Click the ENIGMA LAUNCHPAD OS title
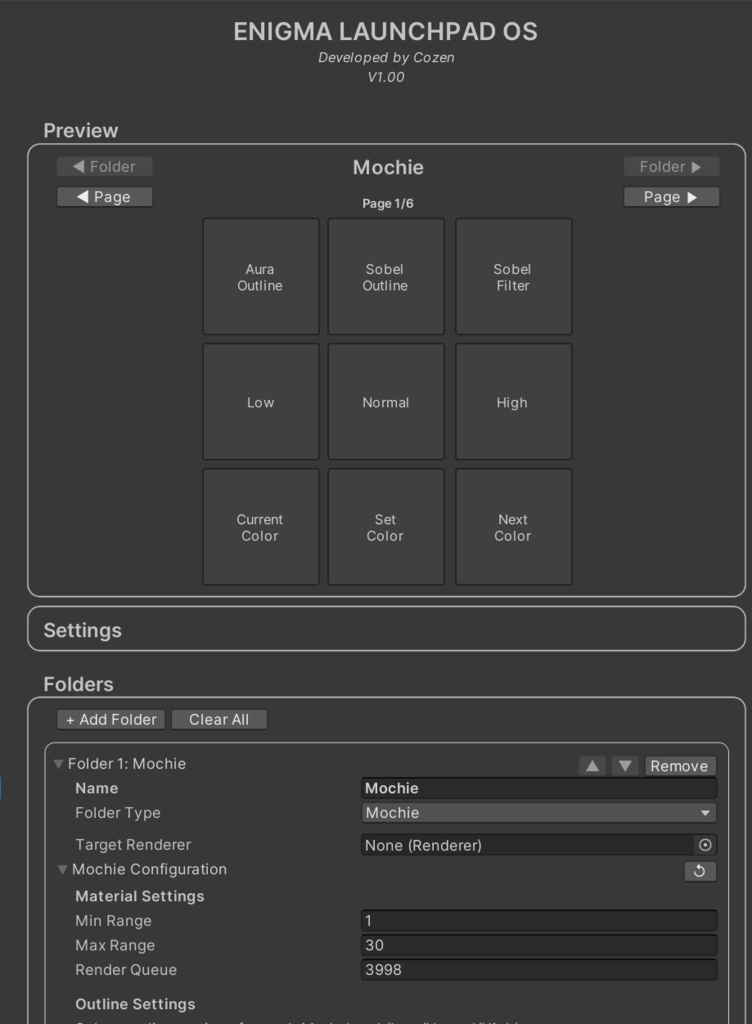Viewport: 752px width, 1024px height. 386,31
